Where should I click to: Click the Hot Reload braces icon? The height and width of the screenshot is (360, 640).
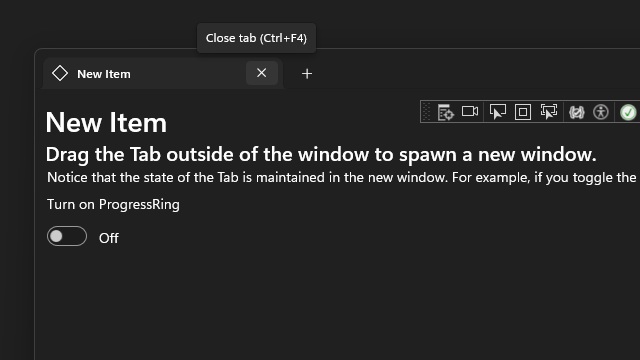(x=576, y=112)
